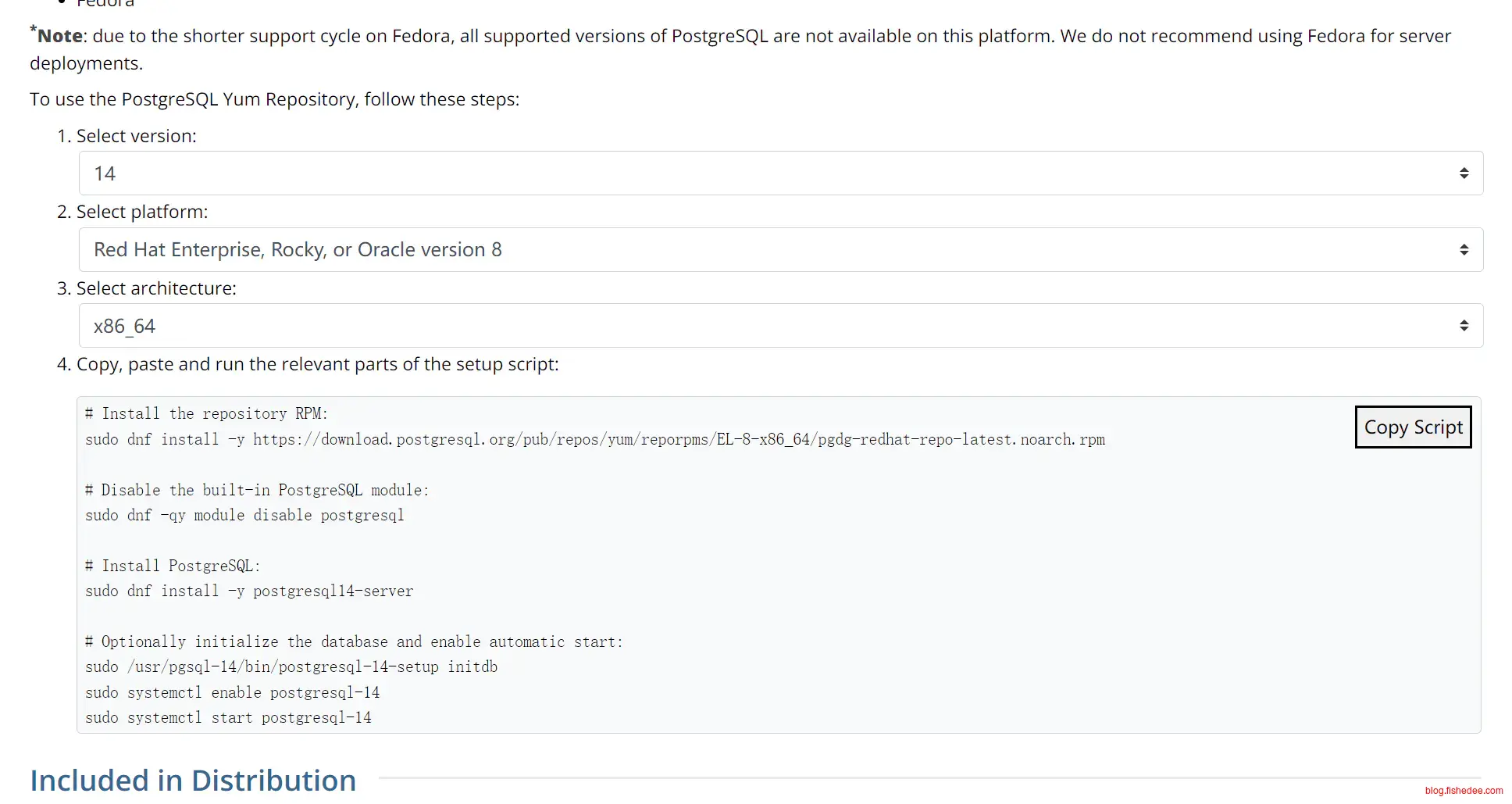The image size is (1512, 804).
Task: Click the bold 'Note' text about Fedora
Action: (60, 36)
